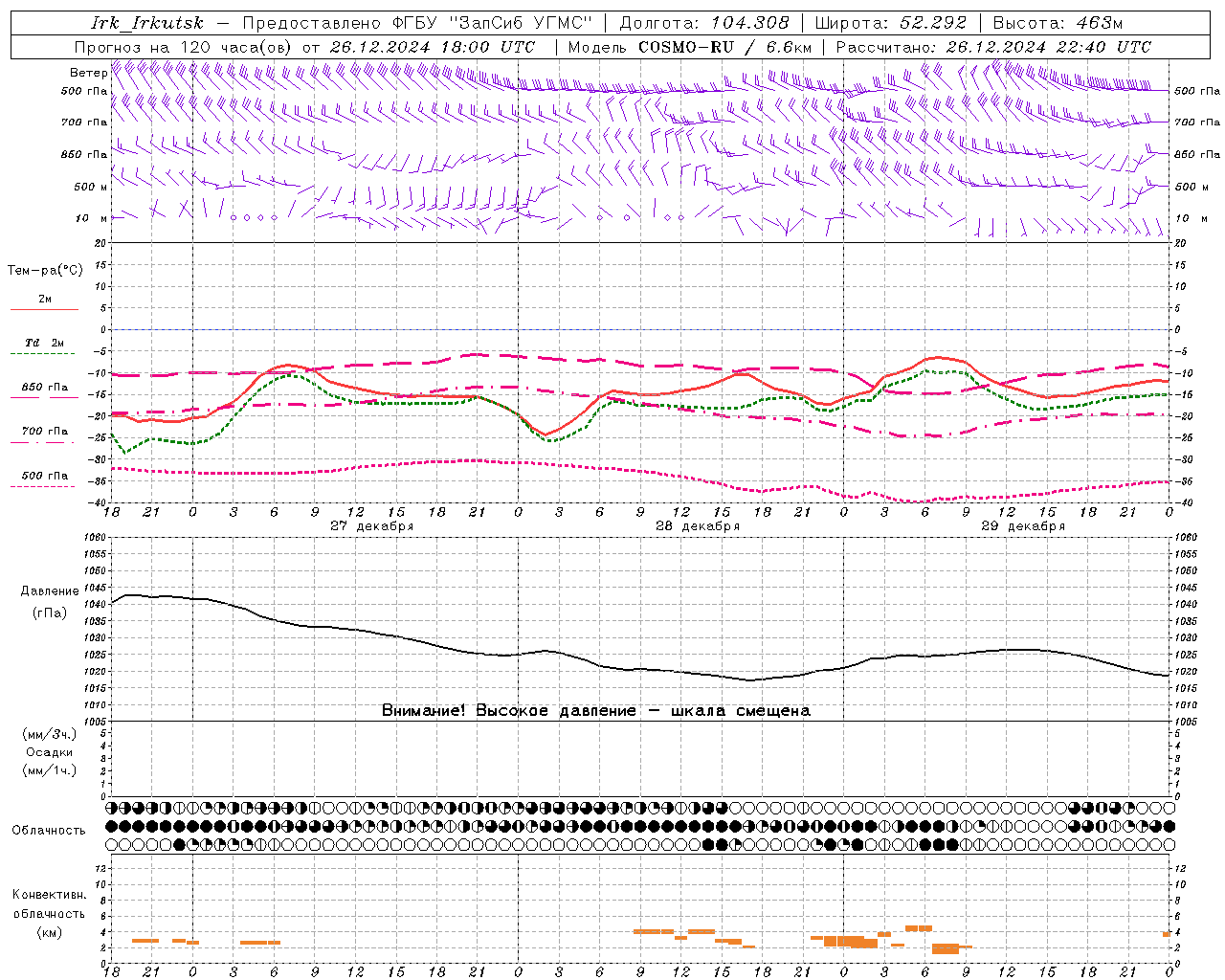
Task: Click the '(мм/1ч.)' precipitation unit label
Action: (50, 770)
